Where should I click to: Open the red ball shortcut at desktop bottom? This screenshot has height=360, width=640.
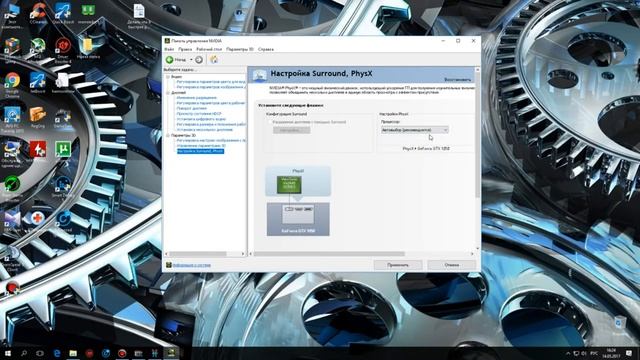coord(13,288)
